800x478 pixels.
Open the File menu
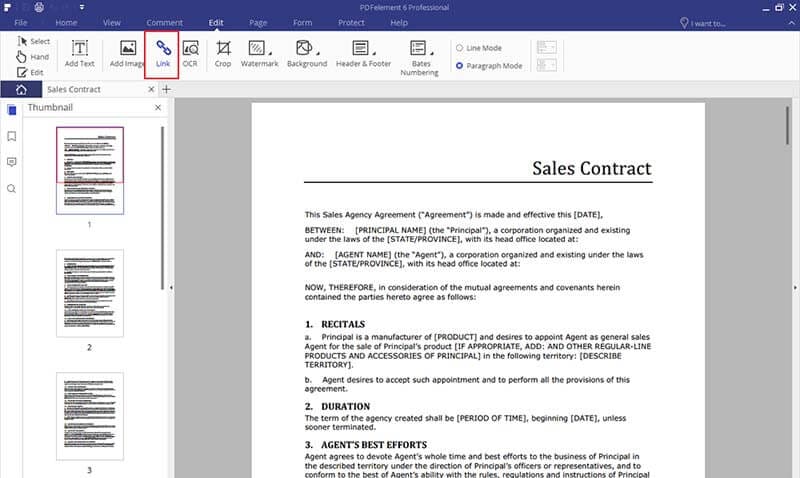[21, 23]
